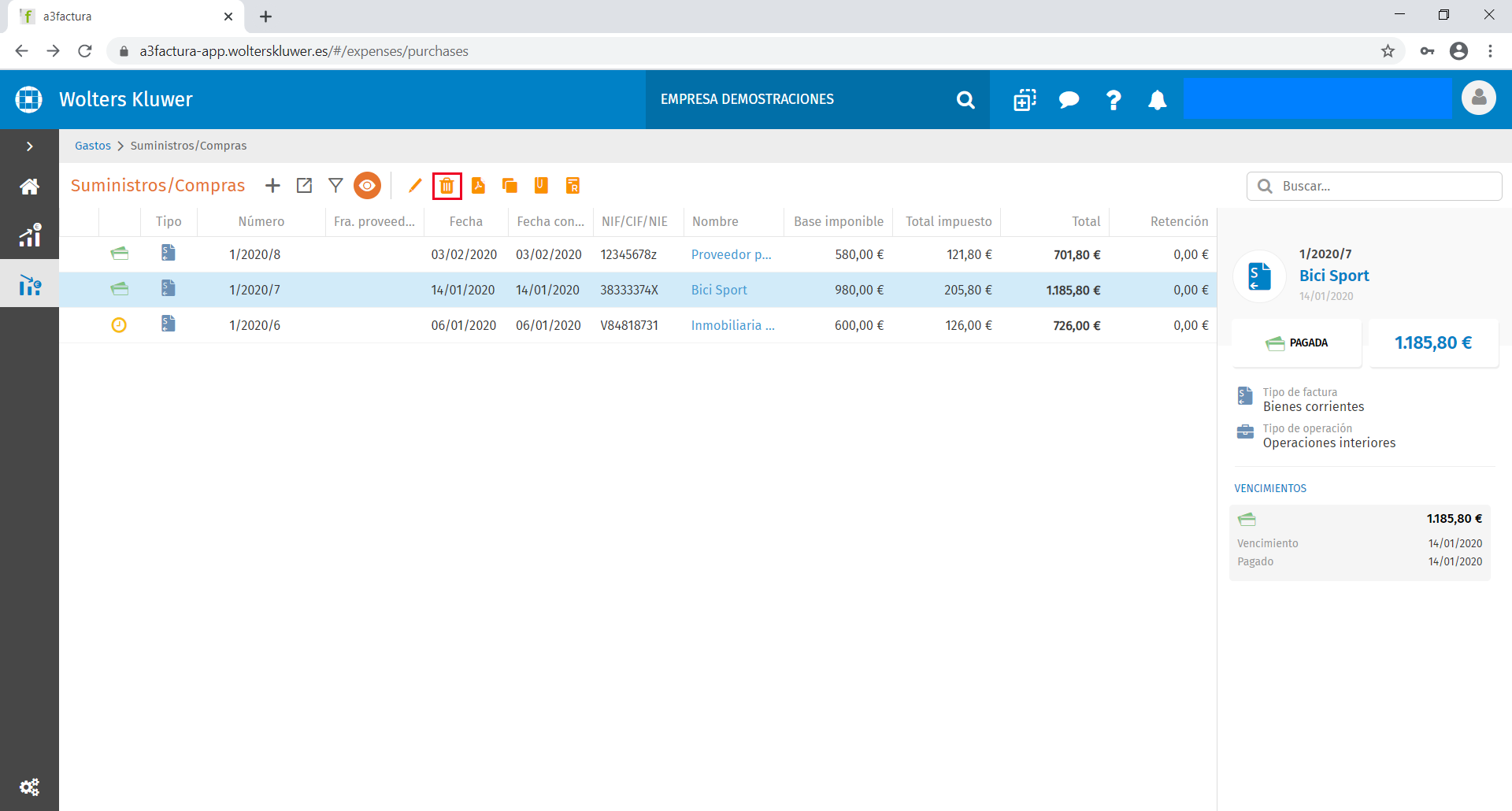This screenshot has width=1512, height=811.
Task: Open the search magnifier in the header
Action: [x=965, y=100]
